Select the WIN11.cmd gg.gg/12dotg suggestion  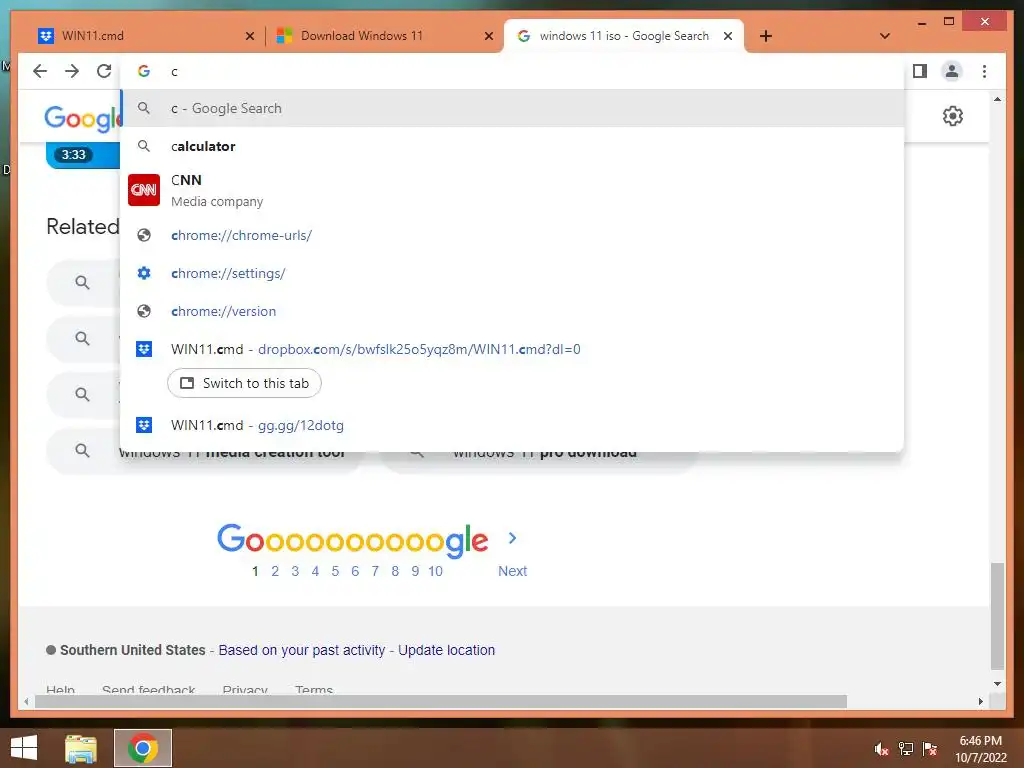[512, 425]
